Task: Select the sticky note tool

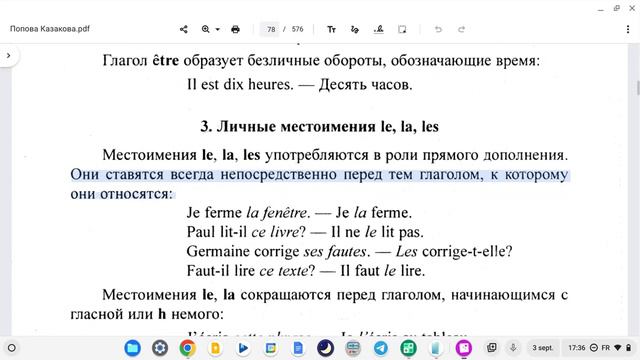Action: click(402, 29)
